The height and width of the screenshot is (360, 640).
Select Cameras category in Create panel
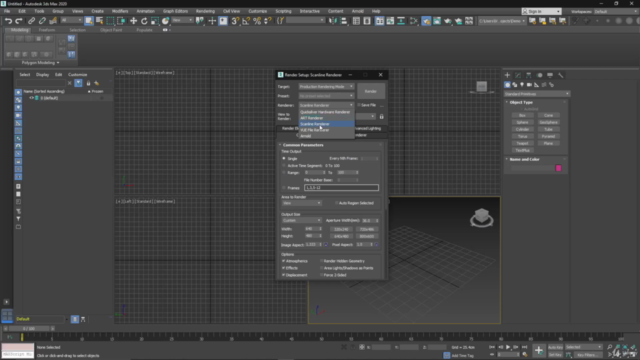coord(529,85)
